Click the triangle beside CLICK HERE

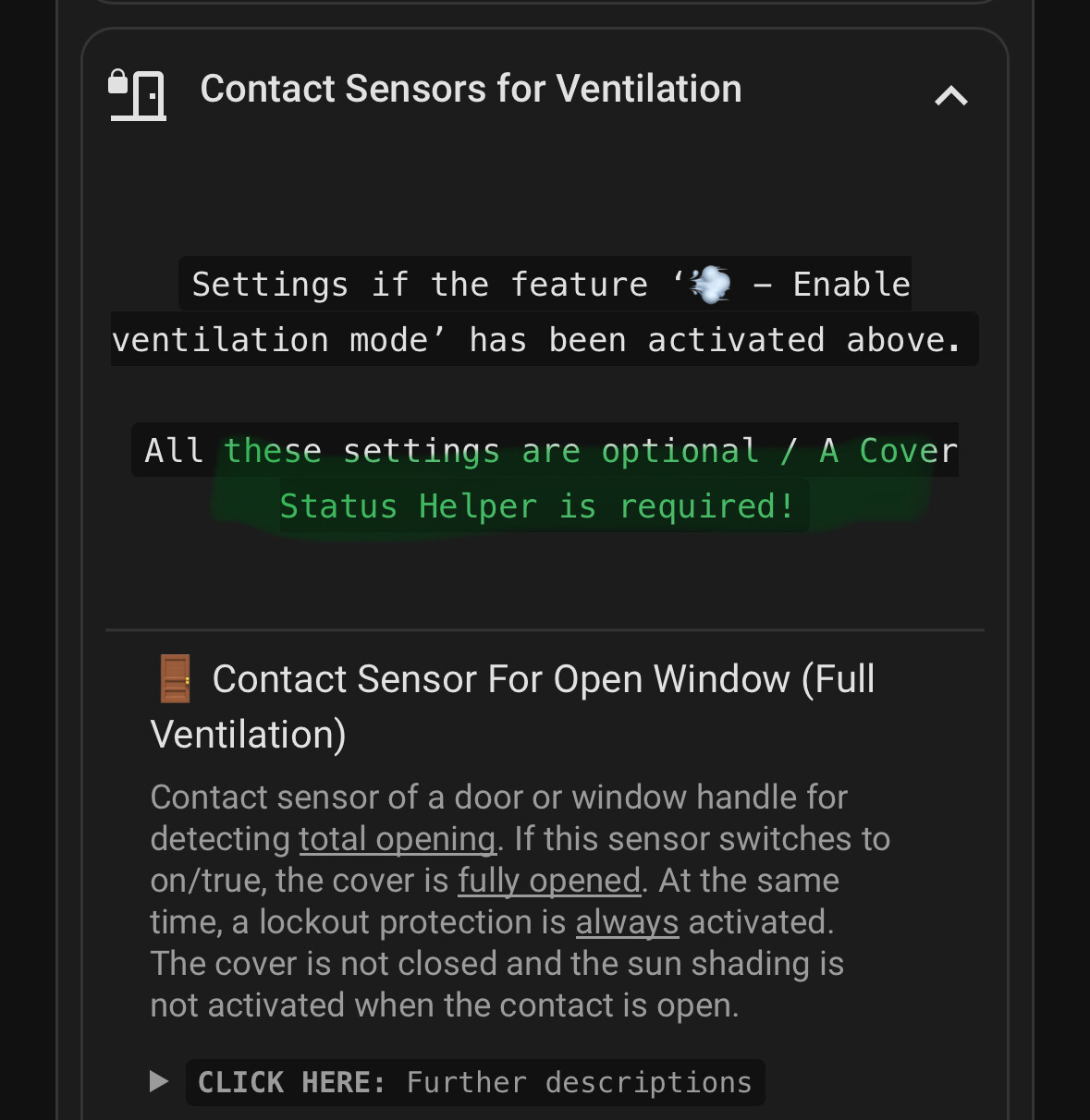161,1081
